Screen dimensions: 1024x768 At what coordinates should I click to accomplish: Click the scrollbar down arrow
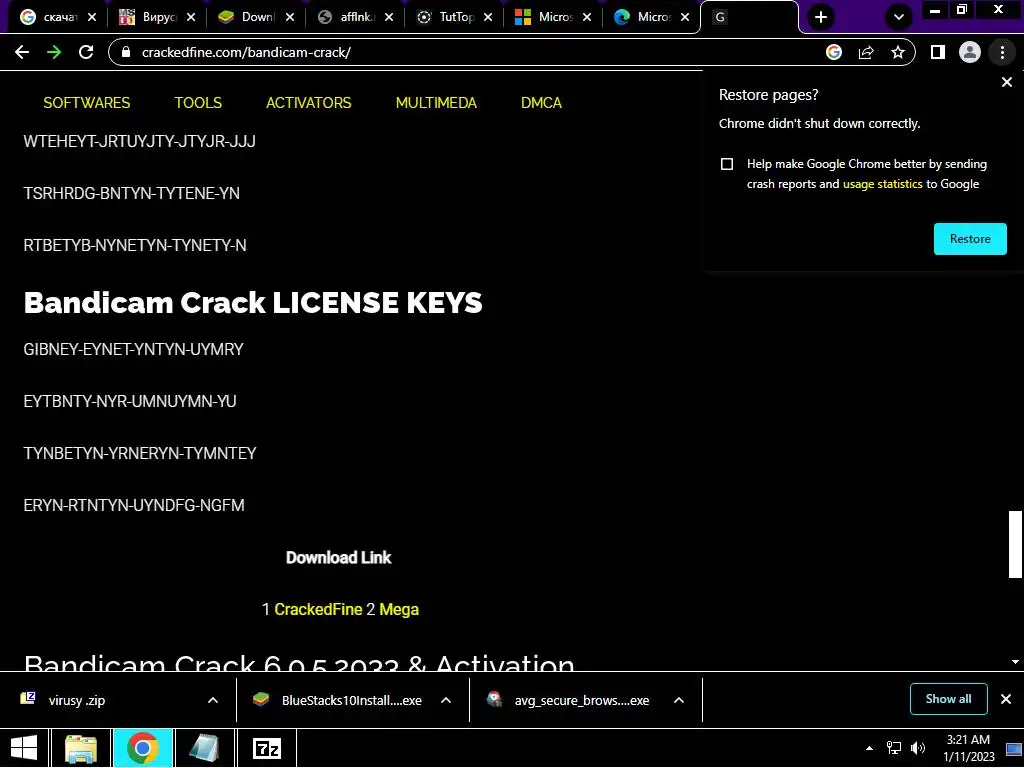tap(1015, 662)
